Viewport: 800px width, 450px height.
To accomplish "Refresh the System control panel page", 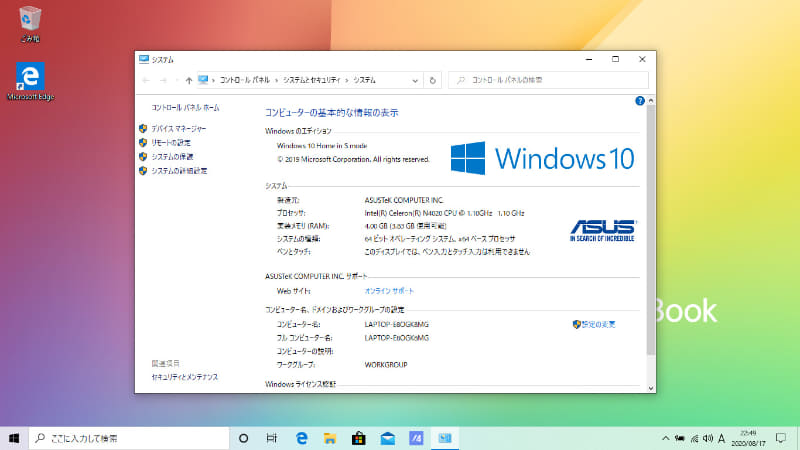I will (432, 80).
